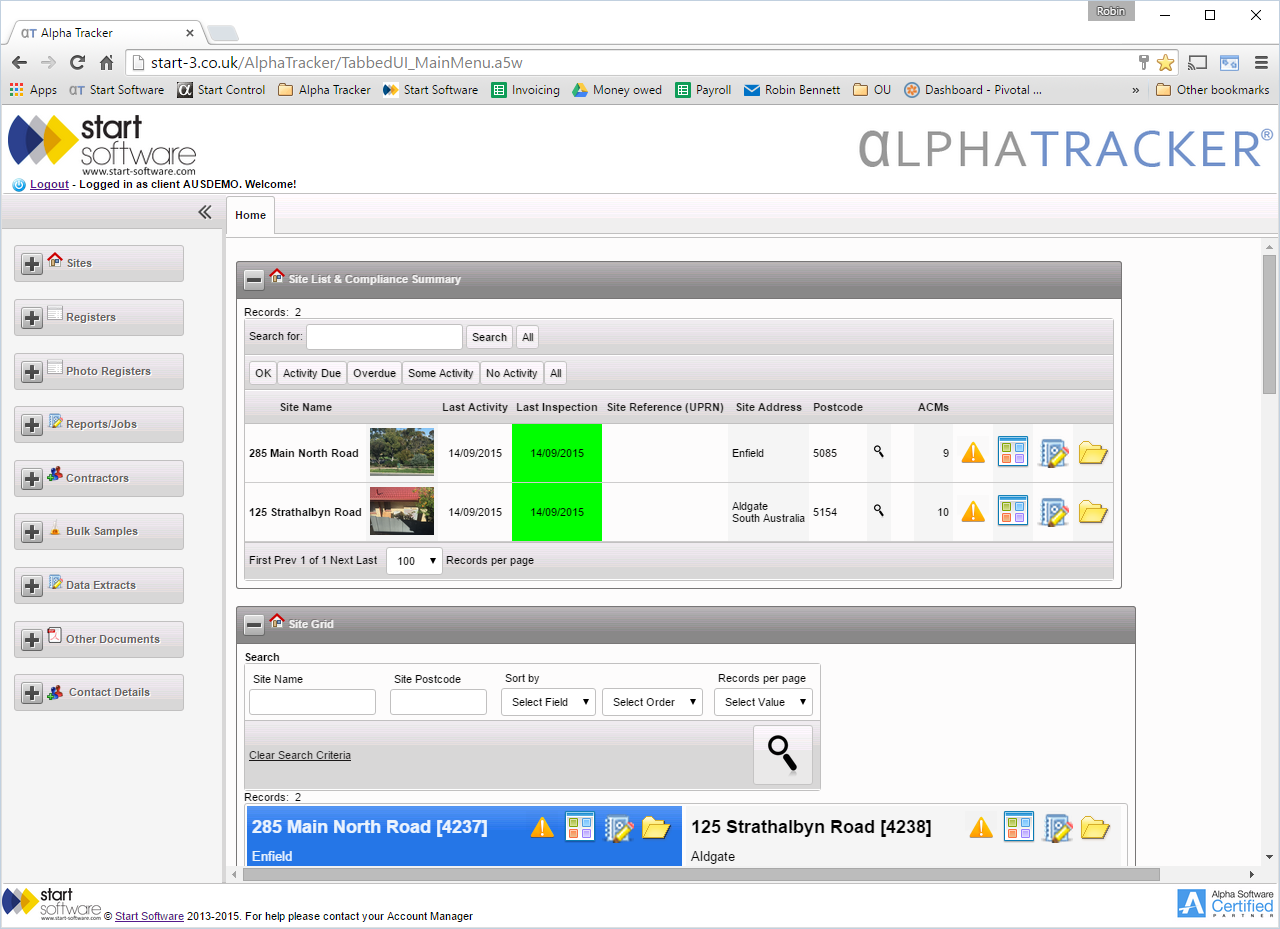Open the document folder for 125 Strathalbyn Road
Image resolution: width=1280 pixels, height=929 pixels.
(1092, 511)
